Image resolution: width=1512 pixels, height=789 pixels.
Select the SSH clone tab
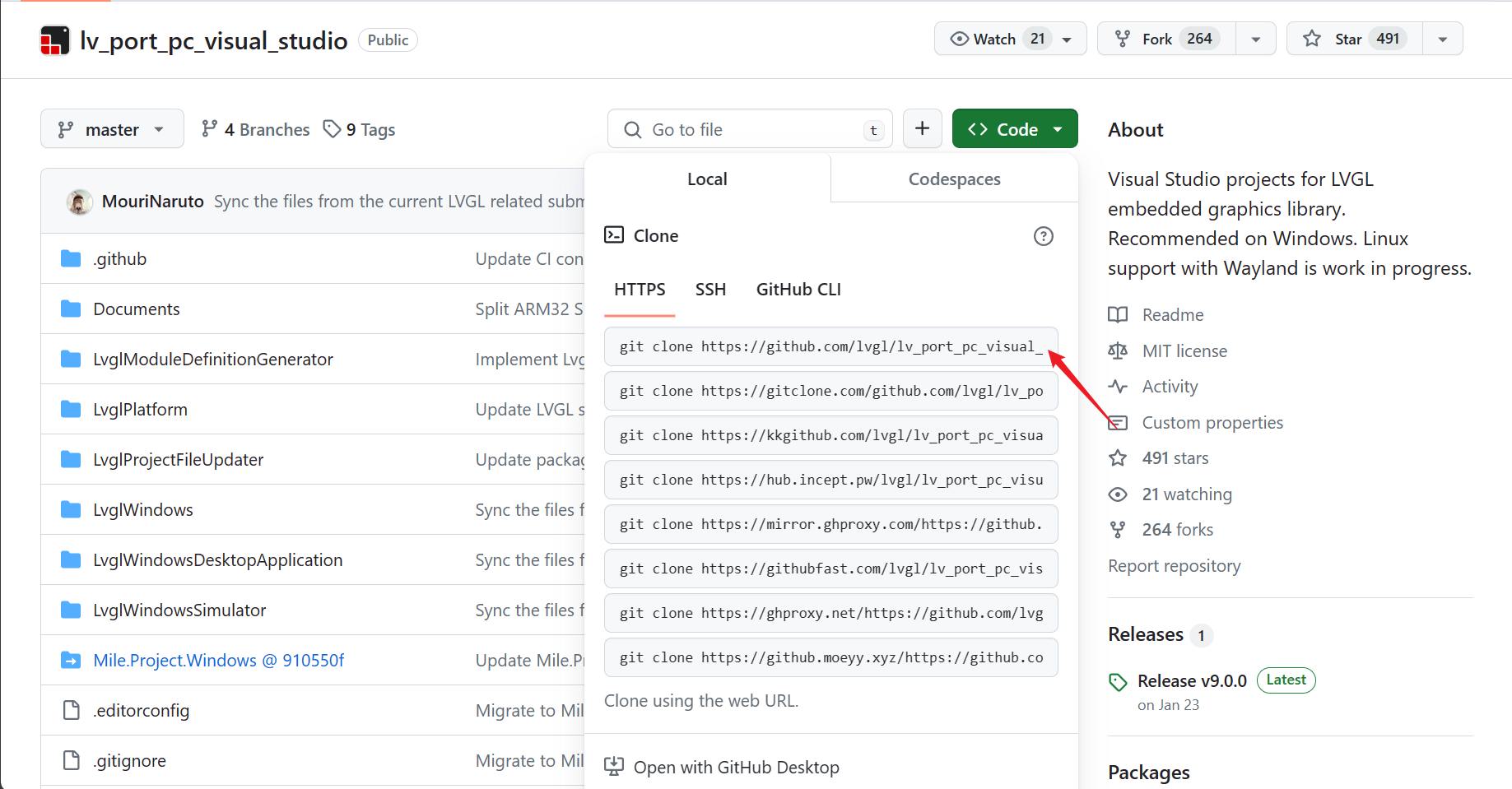[x=710, y=290]
